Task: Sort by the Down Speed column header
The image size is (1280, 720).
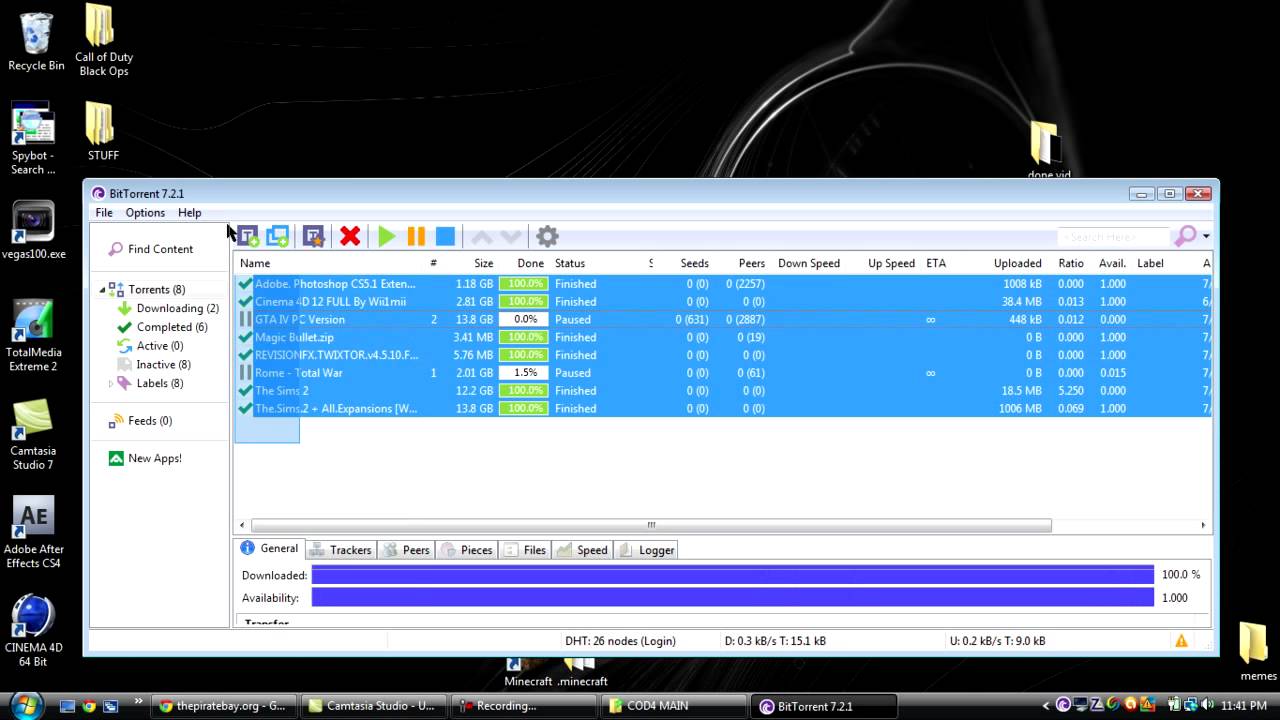Action: pyautogui.click(x=808, y=263)
